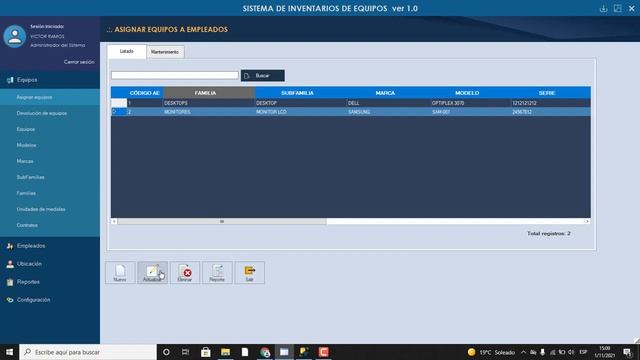The image size is (640, 360).
Task: Open Cortana circle icon in taskbar
Action: pos(166,352)
